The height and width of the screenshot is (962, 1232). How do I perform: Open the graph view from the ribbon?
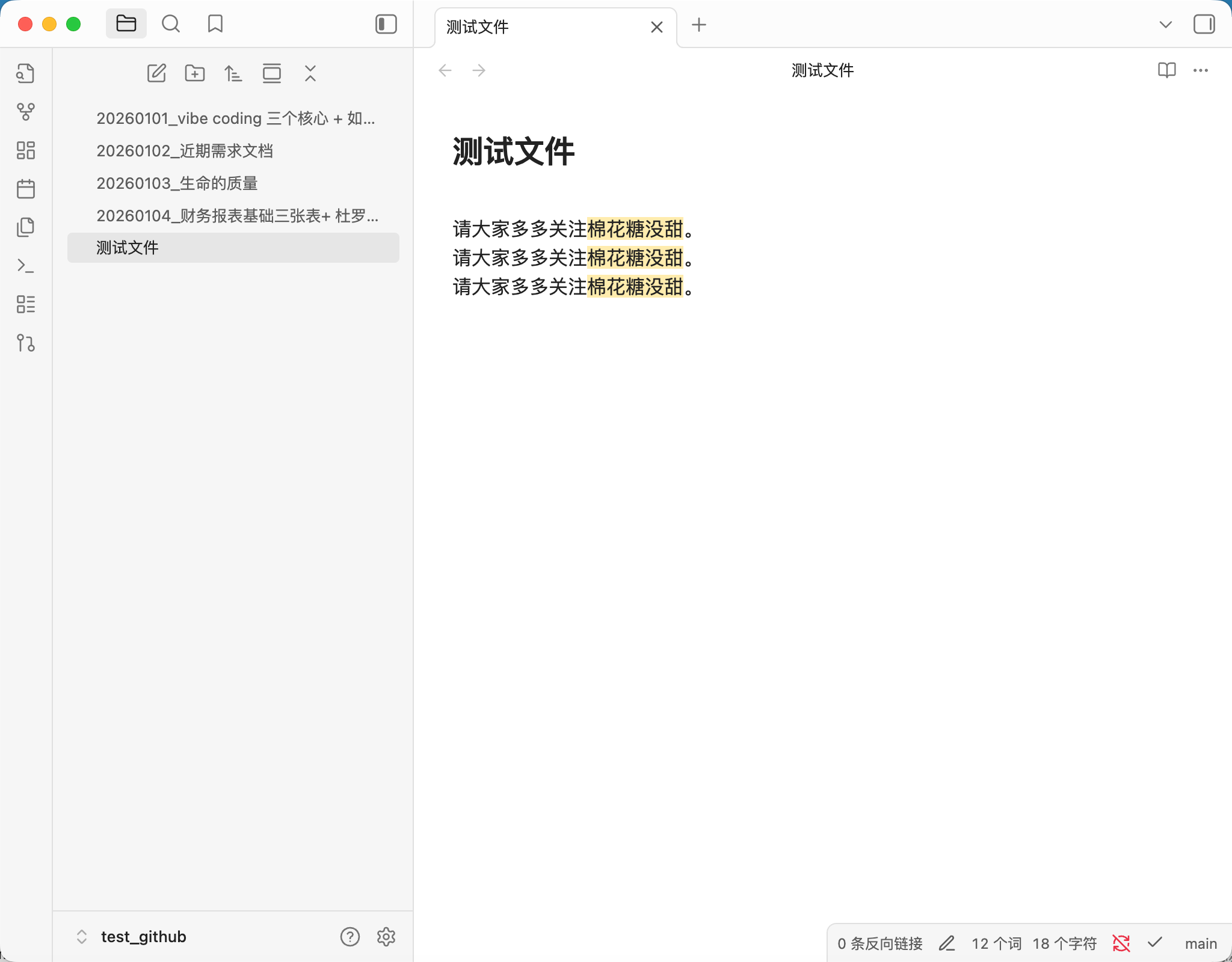pyautogui.click(x=26, y=111)
